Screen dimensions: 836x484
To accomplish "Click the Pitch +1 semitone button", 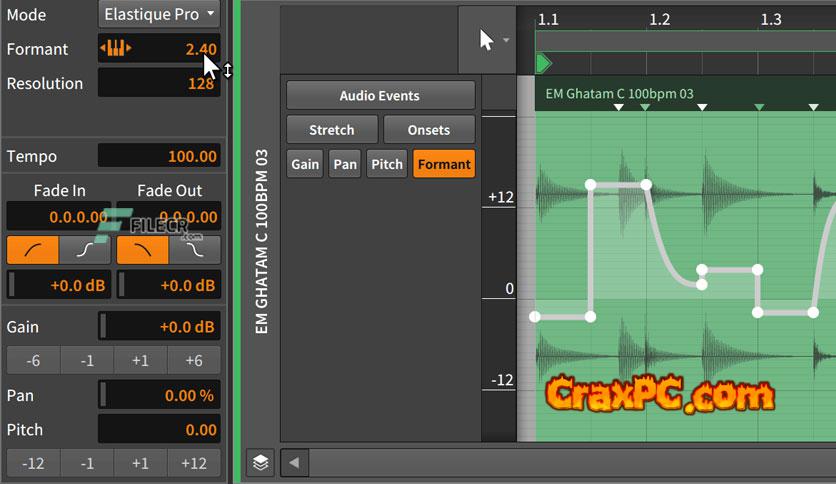I will tap(140, 463).
